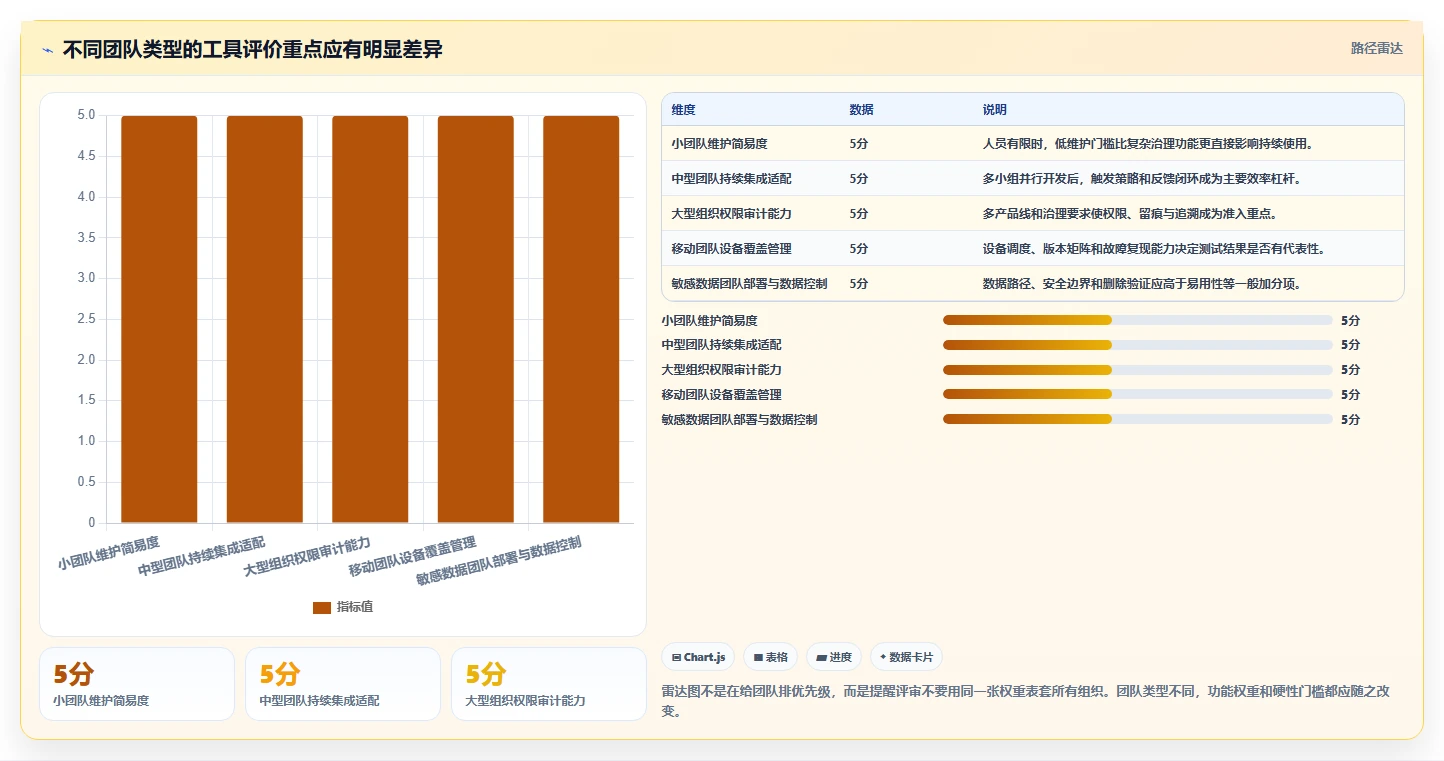This screenshot has width=1444, height=761.
Task: Click the 中型团队持续集成适配 bar in chart
Action: [265, 319]
